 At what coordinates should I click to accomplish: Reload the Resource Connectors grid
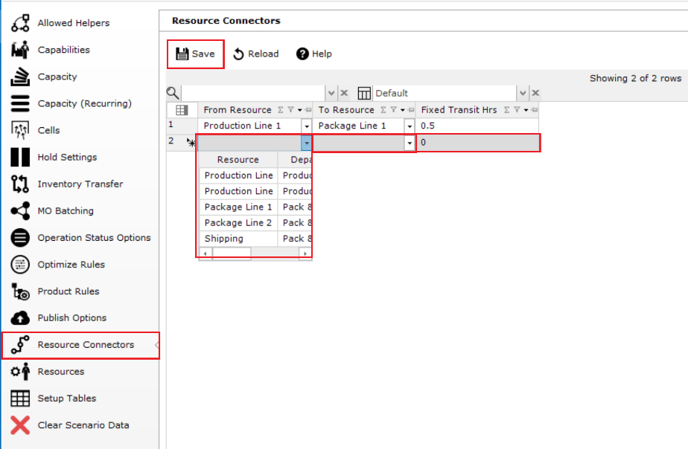(x=256, y=54)
